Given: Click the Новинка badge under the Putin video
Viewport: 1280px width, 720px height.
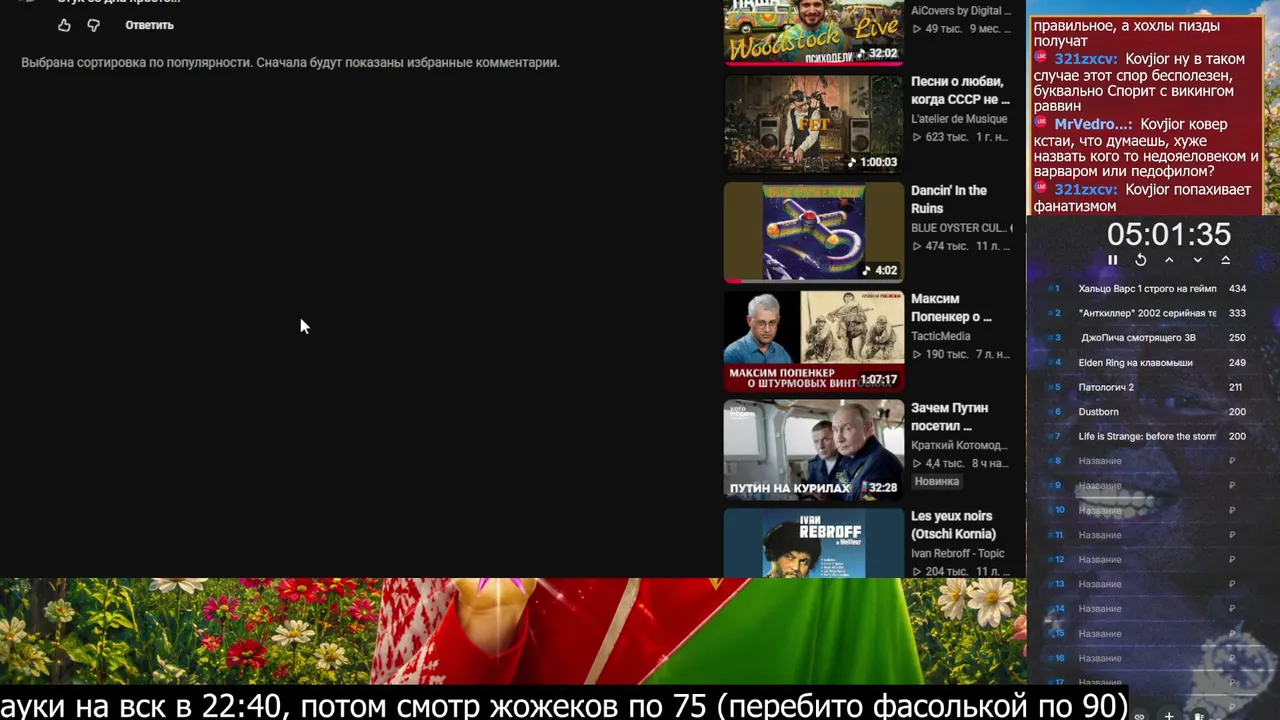Looking at the screenshot, I should pyautogui.click(x=937, y=481).
